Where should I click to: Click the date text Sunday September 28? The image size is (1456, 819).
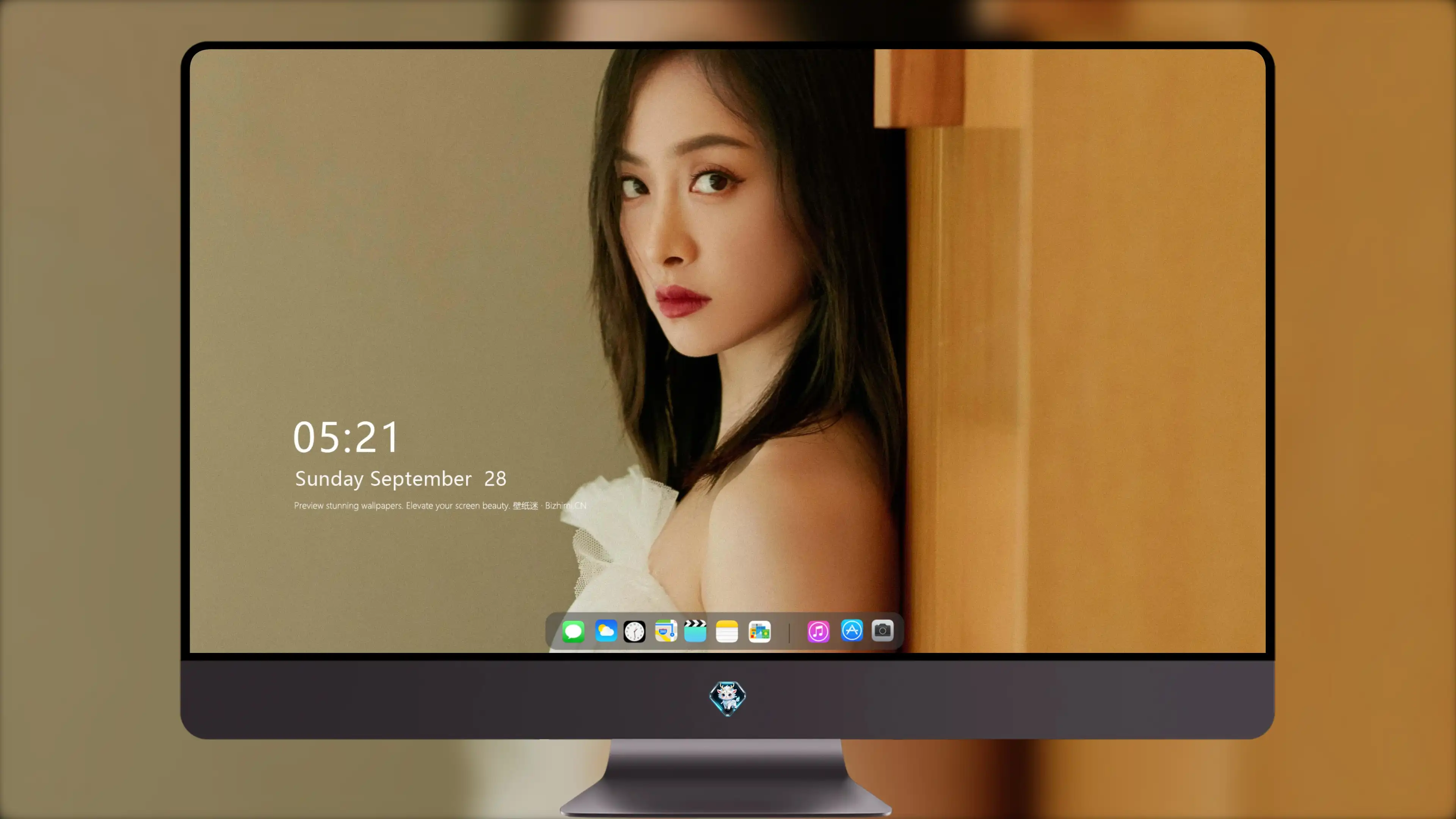pyautogui.click(x=401, y=479)
